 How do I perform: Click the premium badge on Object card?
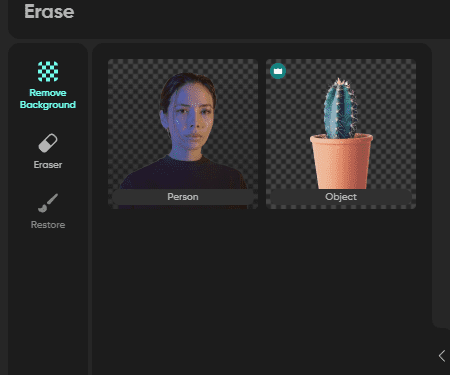click(x=278, y=71)
